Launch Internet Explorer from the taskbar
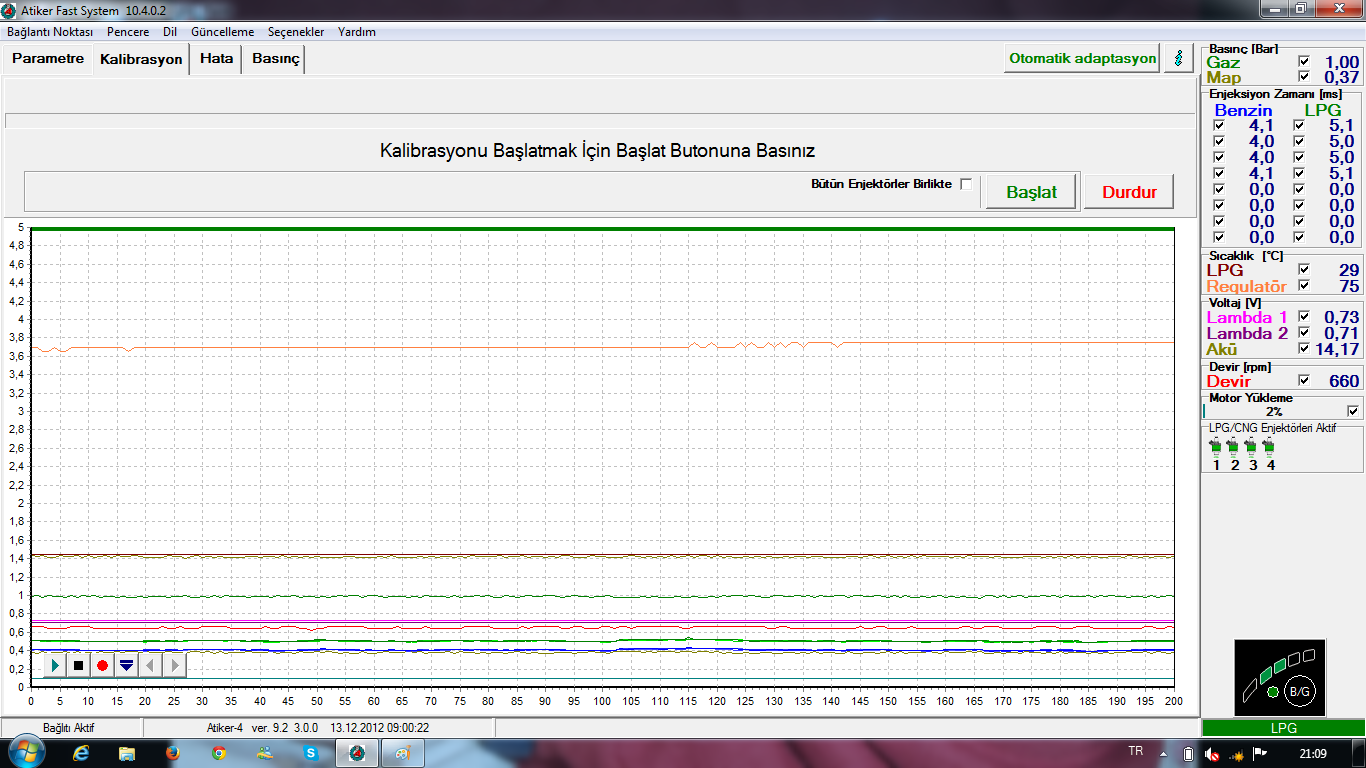Viewport: 1366px width, 768px height. point(79,753)
